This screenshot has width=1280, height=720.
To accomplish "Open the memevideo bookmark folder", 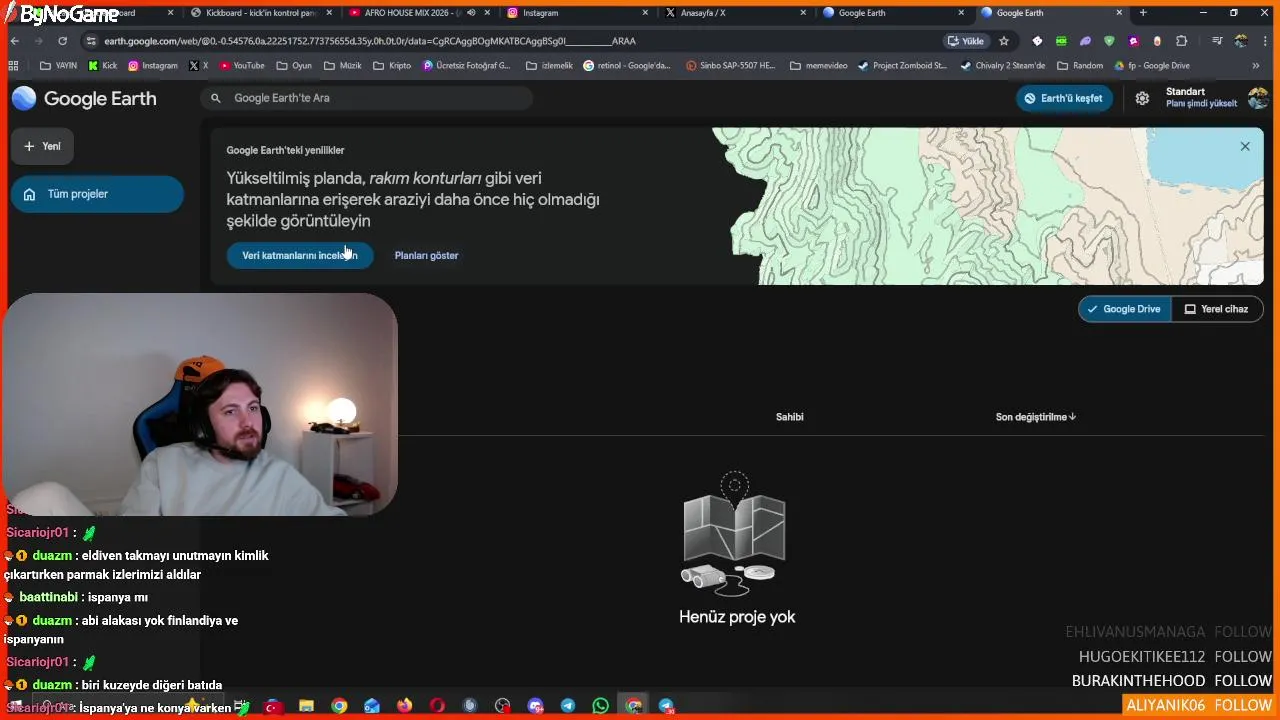I will [818, 66].
